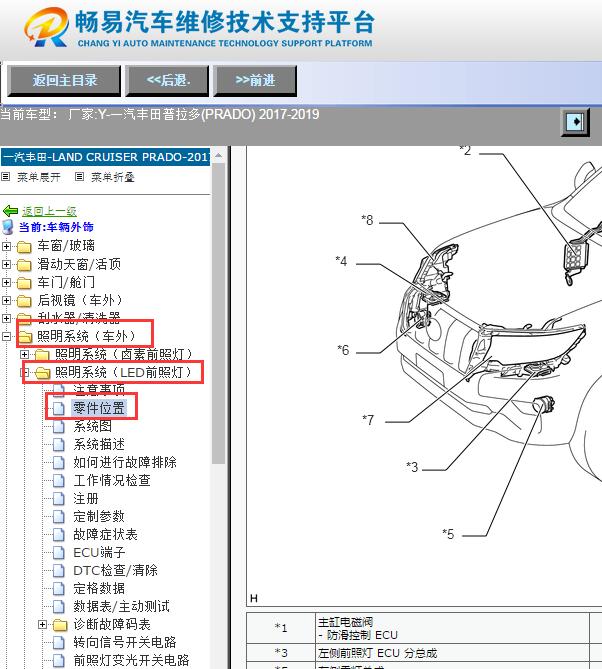The image size is (602, 669).
Task: Click the 一汽丰田-LAND CRUISER PRADO tree header
Action: point(105,157)
